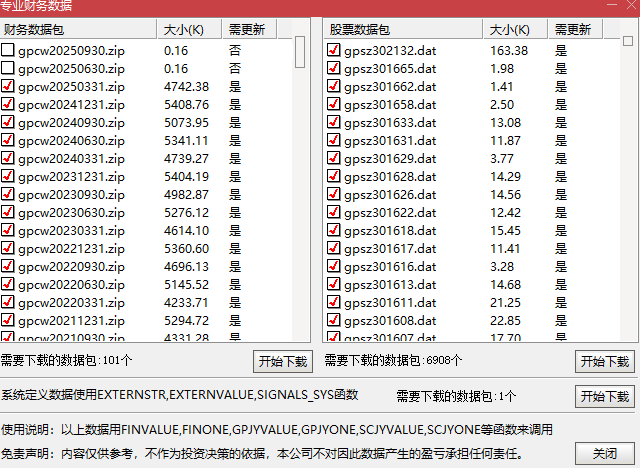The height and width of the screenshot is (468, 640).
Task: Toggle gpsz301622.dat checkbox
Action: [333, 212]
